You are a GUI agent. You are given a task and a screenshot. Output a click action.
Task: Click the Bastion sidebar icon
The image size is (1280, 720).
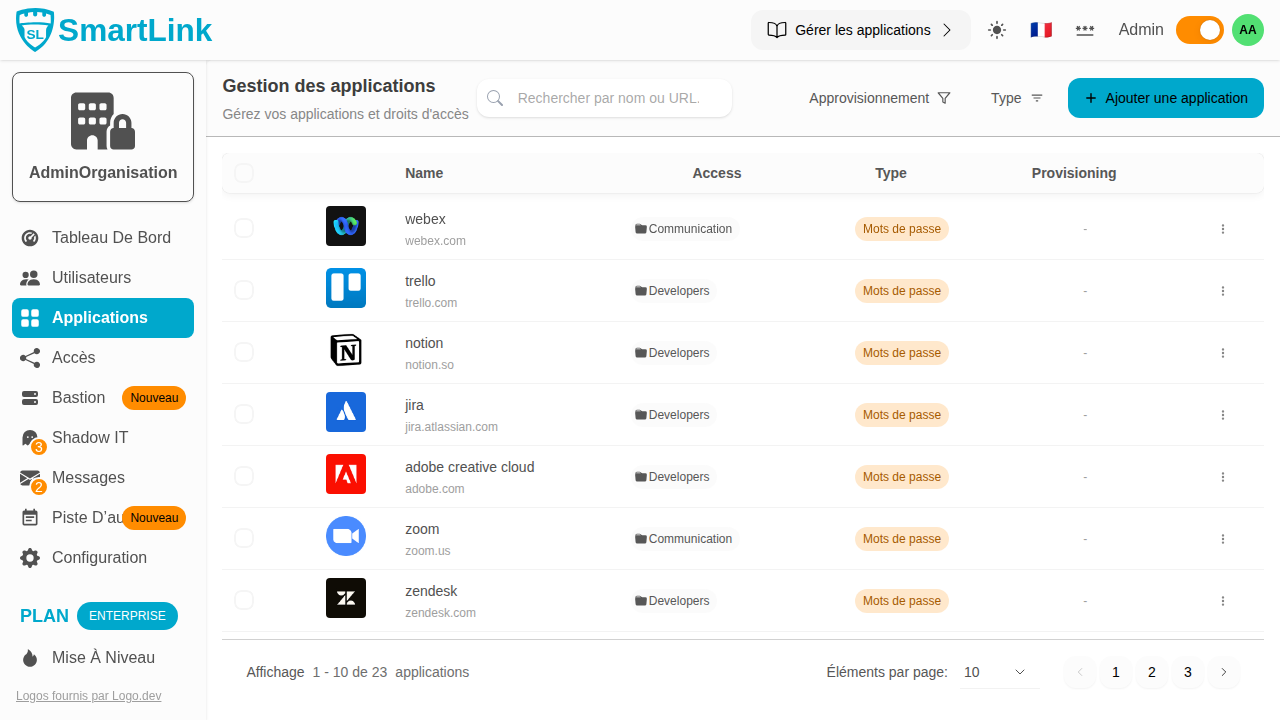[31, 397]
